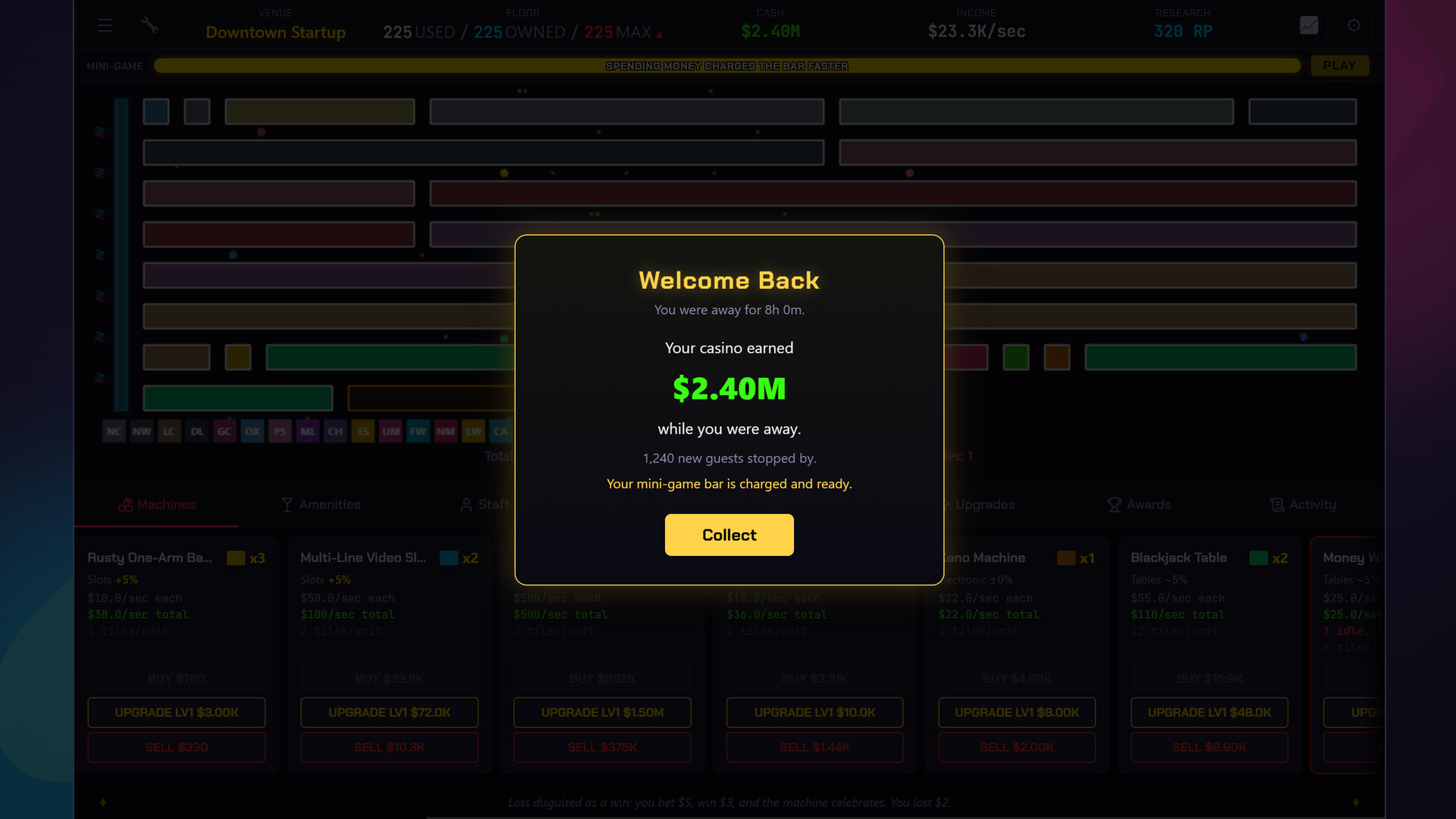This screenshot has width=1456, height=819.
Task: Buy a Multi-Line Video Slot for $23.8K
Action: pyautogui.click(x=390, y=678)
